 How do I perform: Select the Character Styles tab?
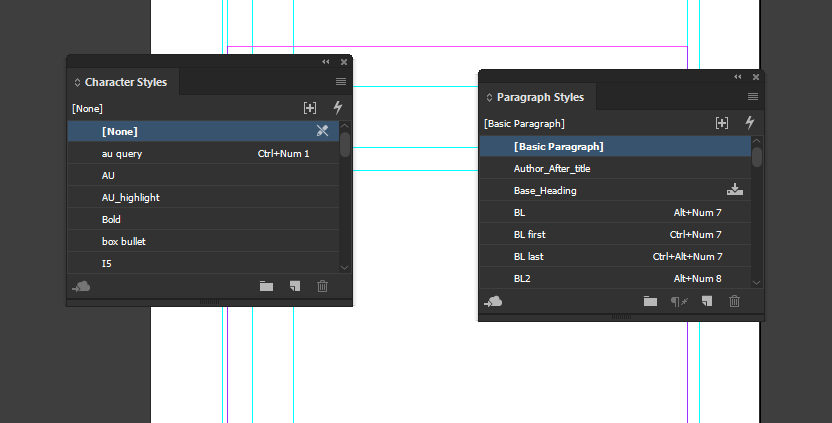(126, 82)
